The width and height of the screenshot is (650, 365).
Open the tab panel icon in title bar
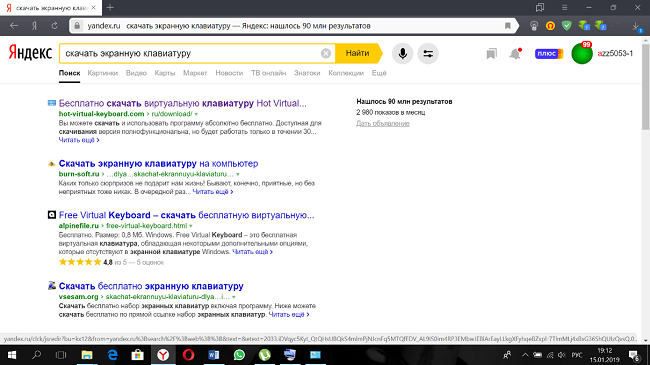click(540, 7)
